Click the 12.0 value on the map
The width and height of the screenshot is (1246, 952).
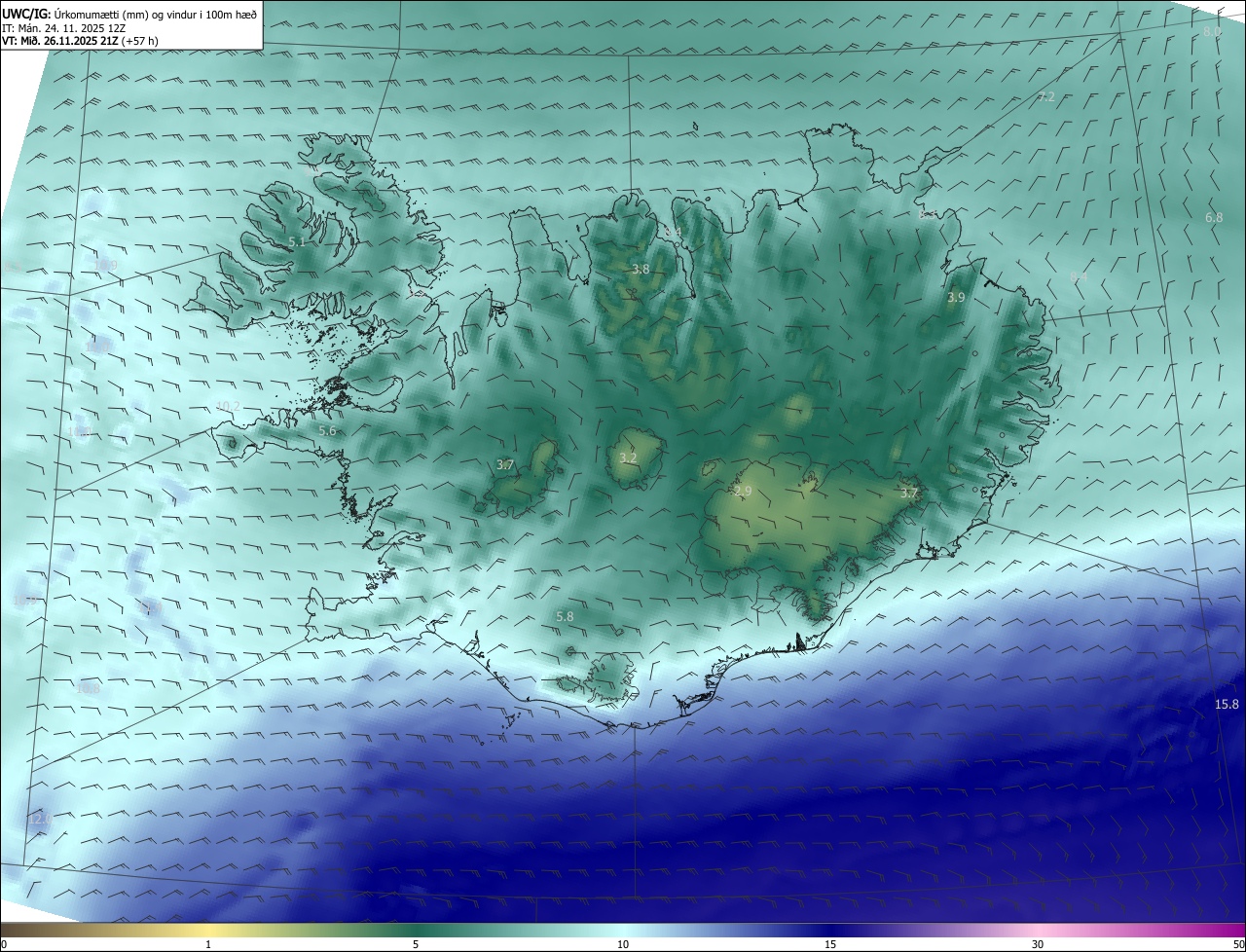[x=40, y=820]
